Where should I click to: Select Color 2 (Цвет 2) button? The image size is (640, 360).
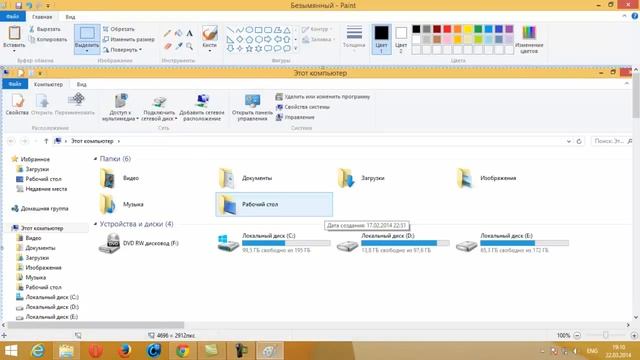pos(401,39)
